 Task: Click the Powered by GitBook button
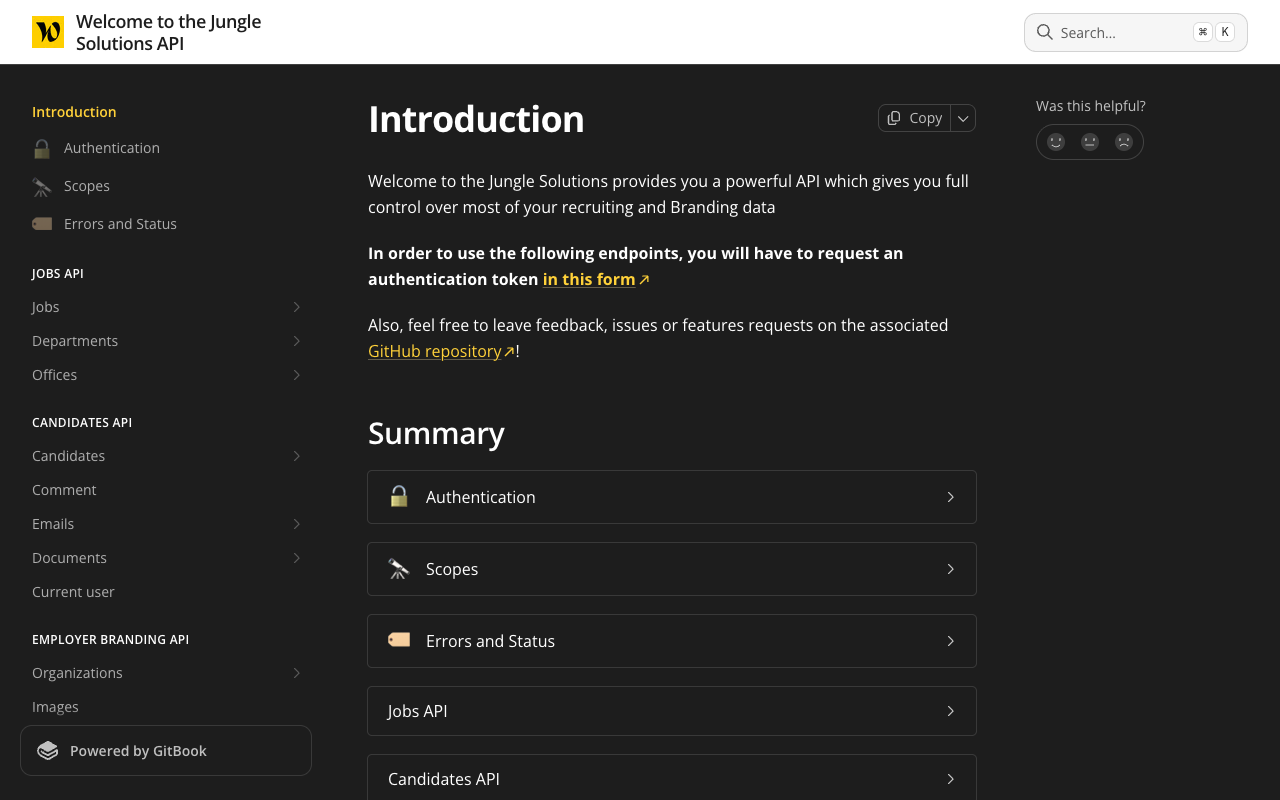(166, 750)
